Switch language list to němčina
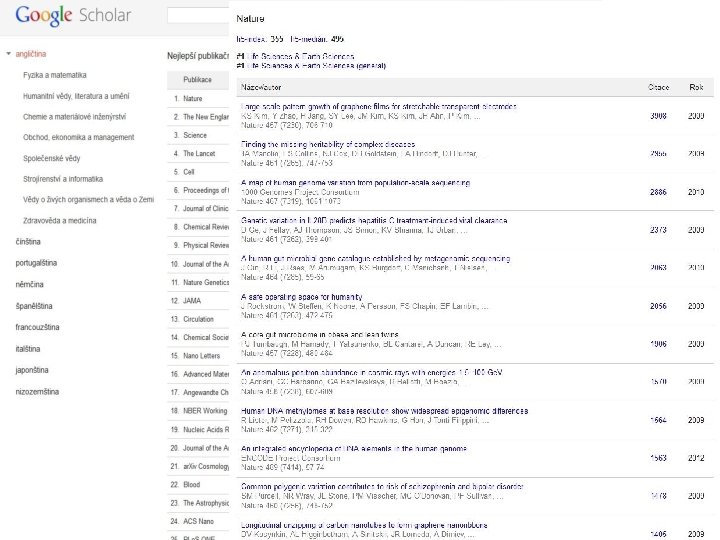Image resolution: width=720 pixels, height=540 pixels. point(29,285)
